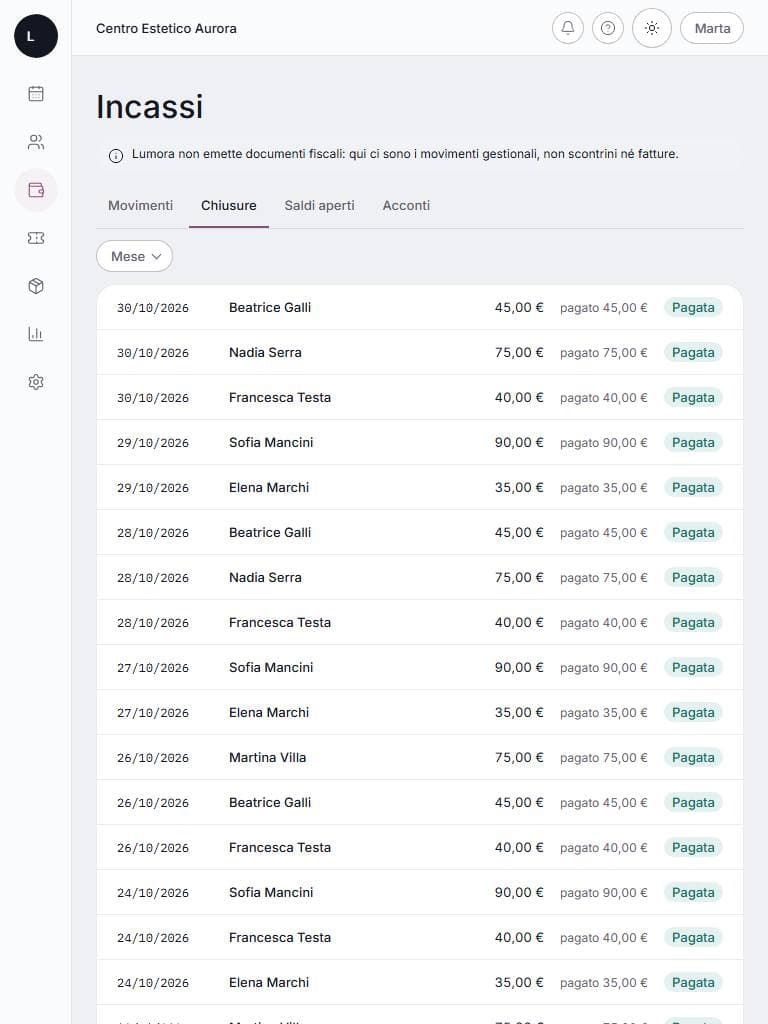Screen dimensions: 768x1024
Task: Switch to the Saldi aperti tab
Action: [x=319, y=206]
